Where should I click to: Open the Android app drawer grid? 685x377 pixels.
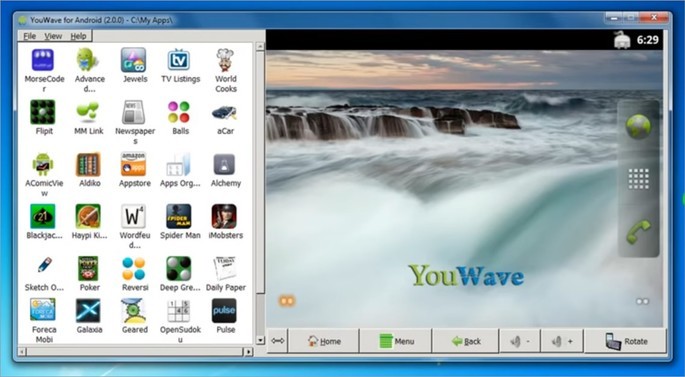(638, 179)
